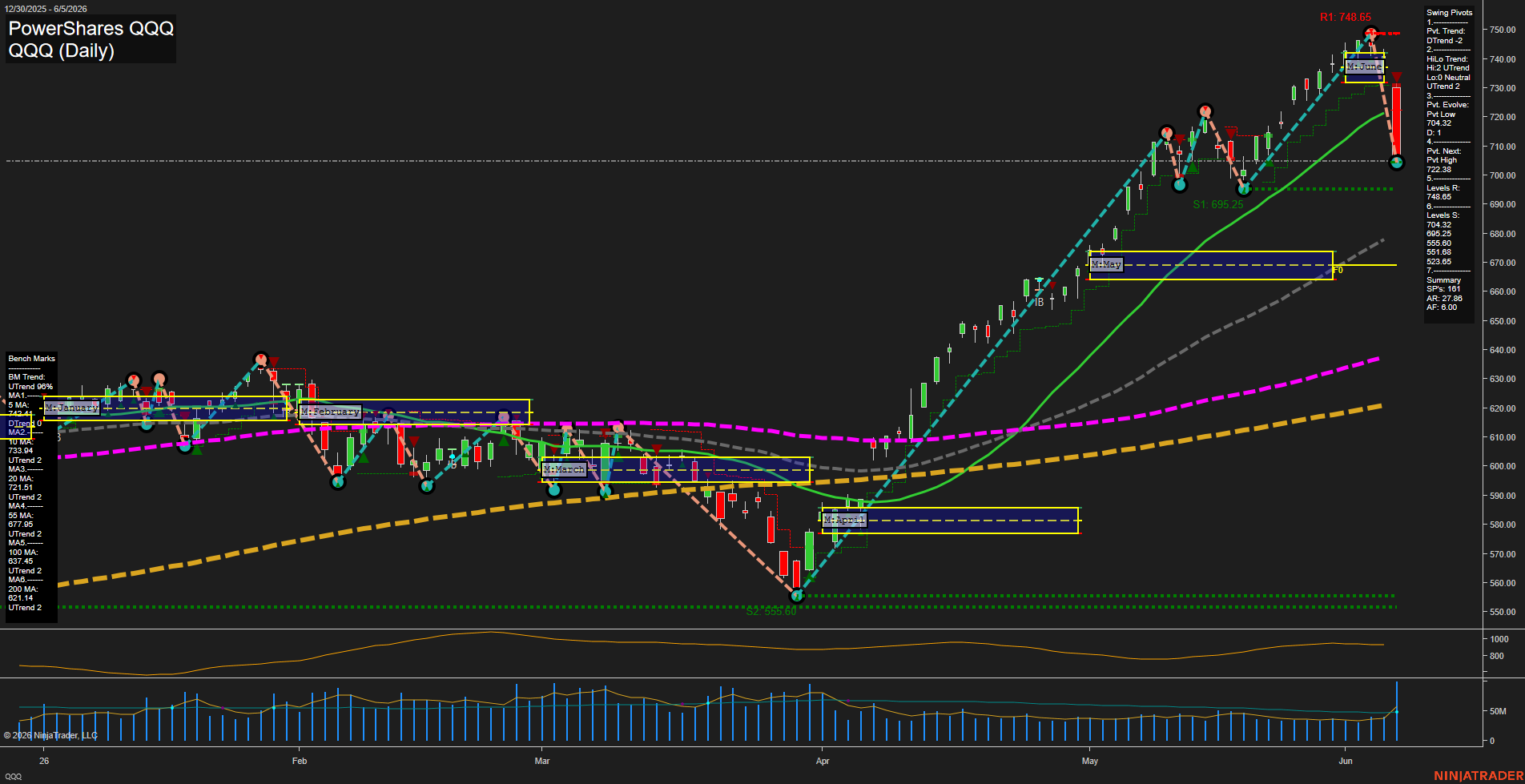Click the 650.00 price axis label
The height and width of the screenshot is (784, 1525).
pyautogui.click(x=1503, y=321)
